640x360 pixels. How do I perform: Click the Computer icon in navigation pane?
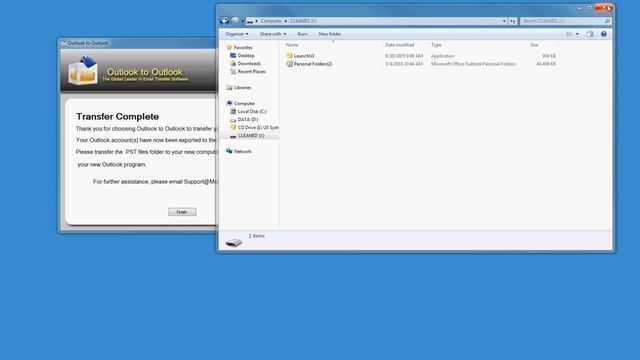pos(229,103)
